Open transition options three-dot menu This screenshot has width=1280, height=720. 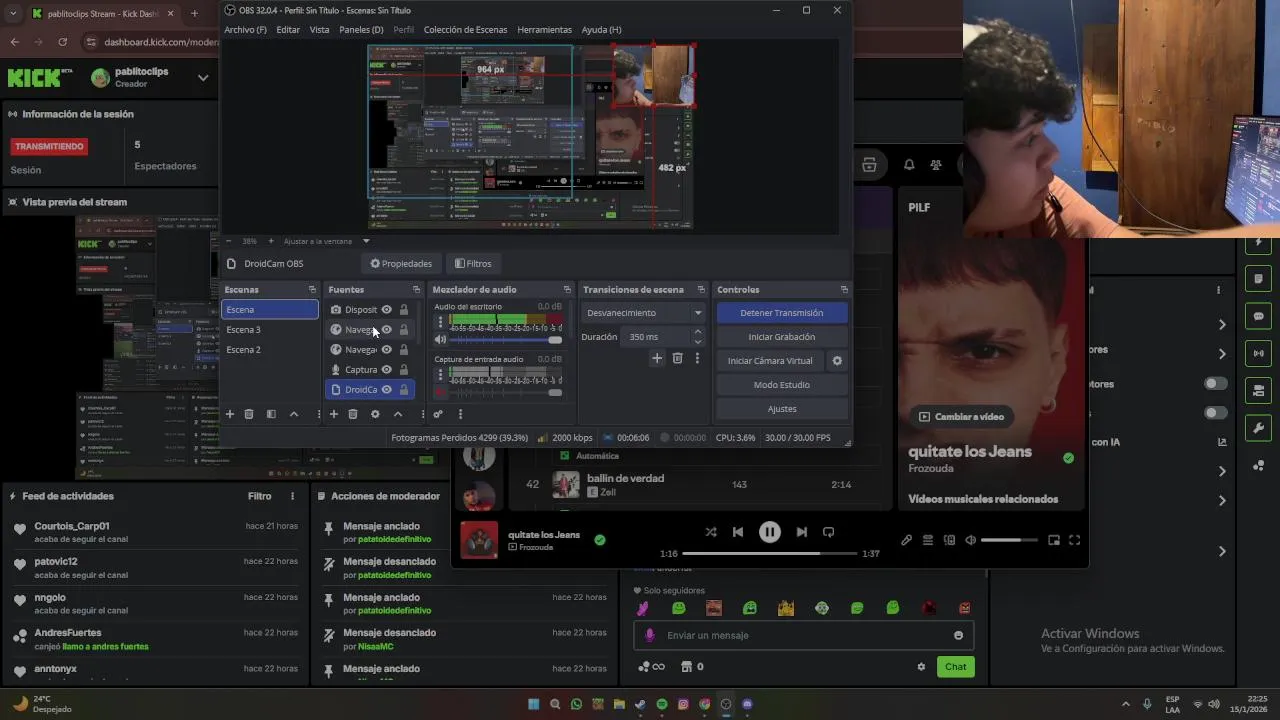(697, 358)
